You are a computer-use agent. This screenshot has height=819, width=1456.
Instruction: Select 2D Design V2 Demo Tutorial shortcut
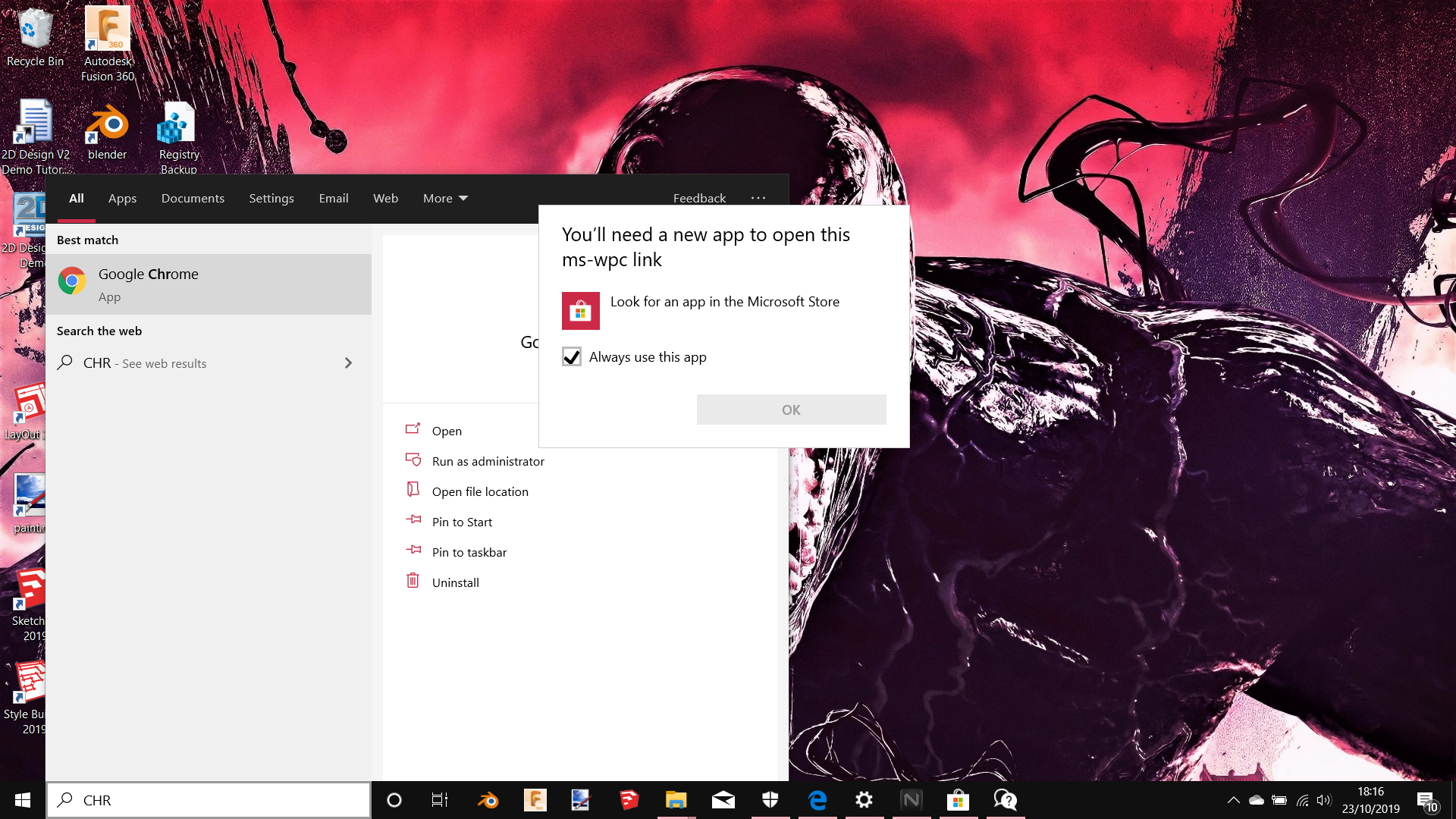35,136
